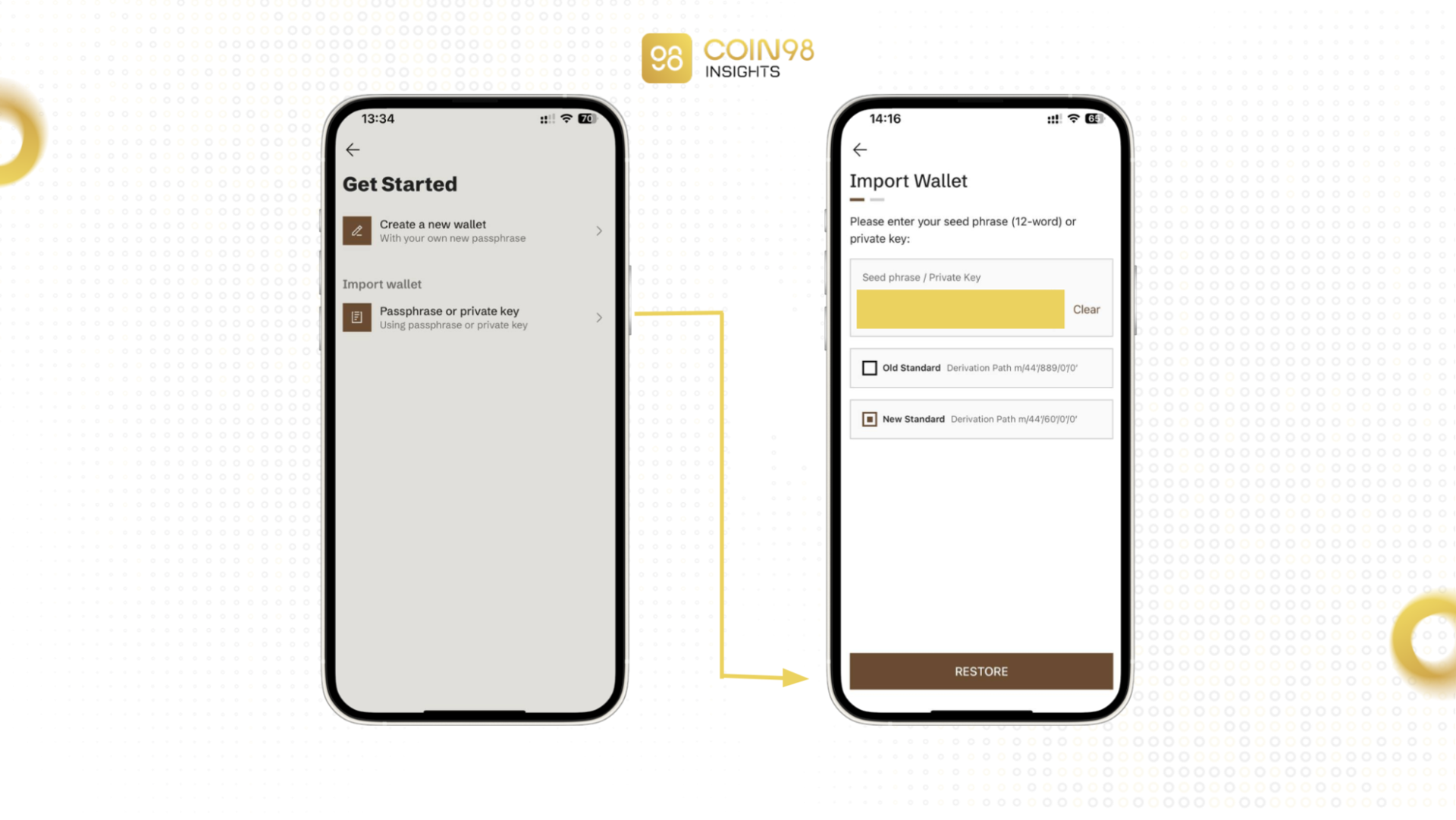The image size is (1456, 820).
Task: Click the battery status icon on right phone
Action: 1093,119
